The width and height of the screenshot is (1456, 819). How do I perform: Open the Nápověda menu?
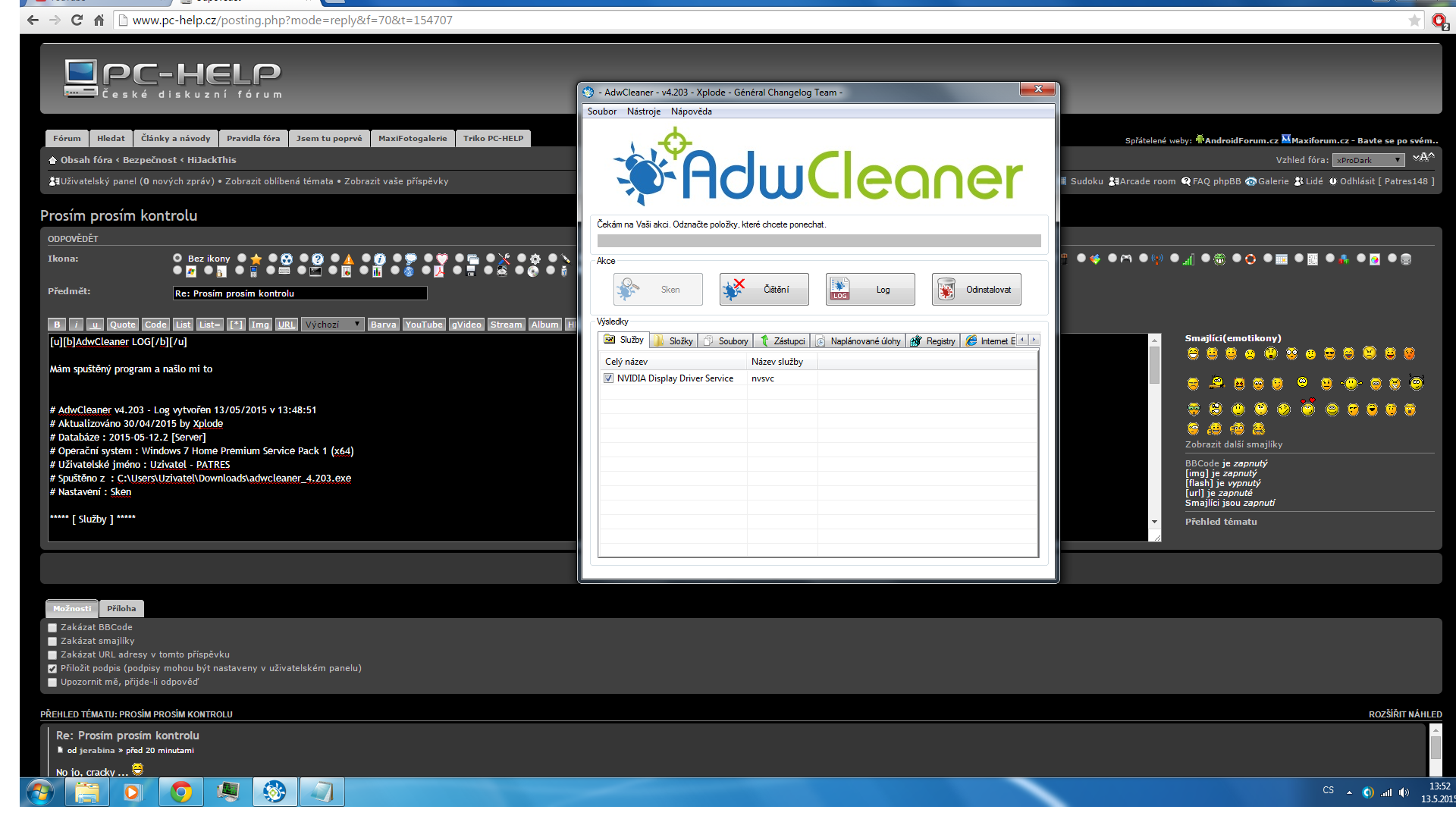tap(691, 111)
